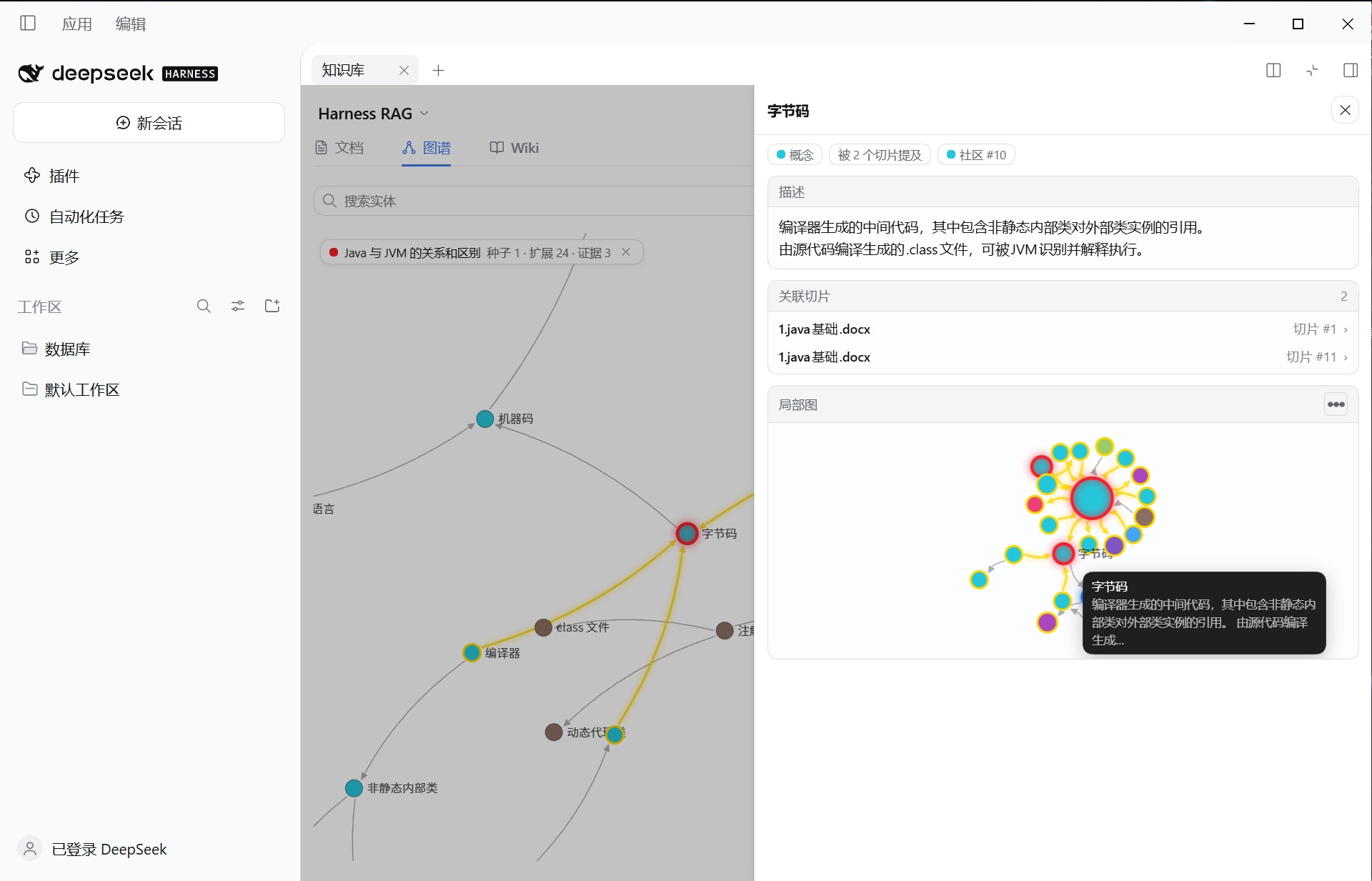1372x881 pixels.
Task: Select the 字节码 node in main graph
Action: pos(687,533)
